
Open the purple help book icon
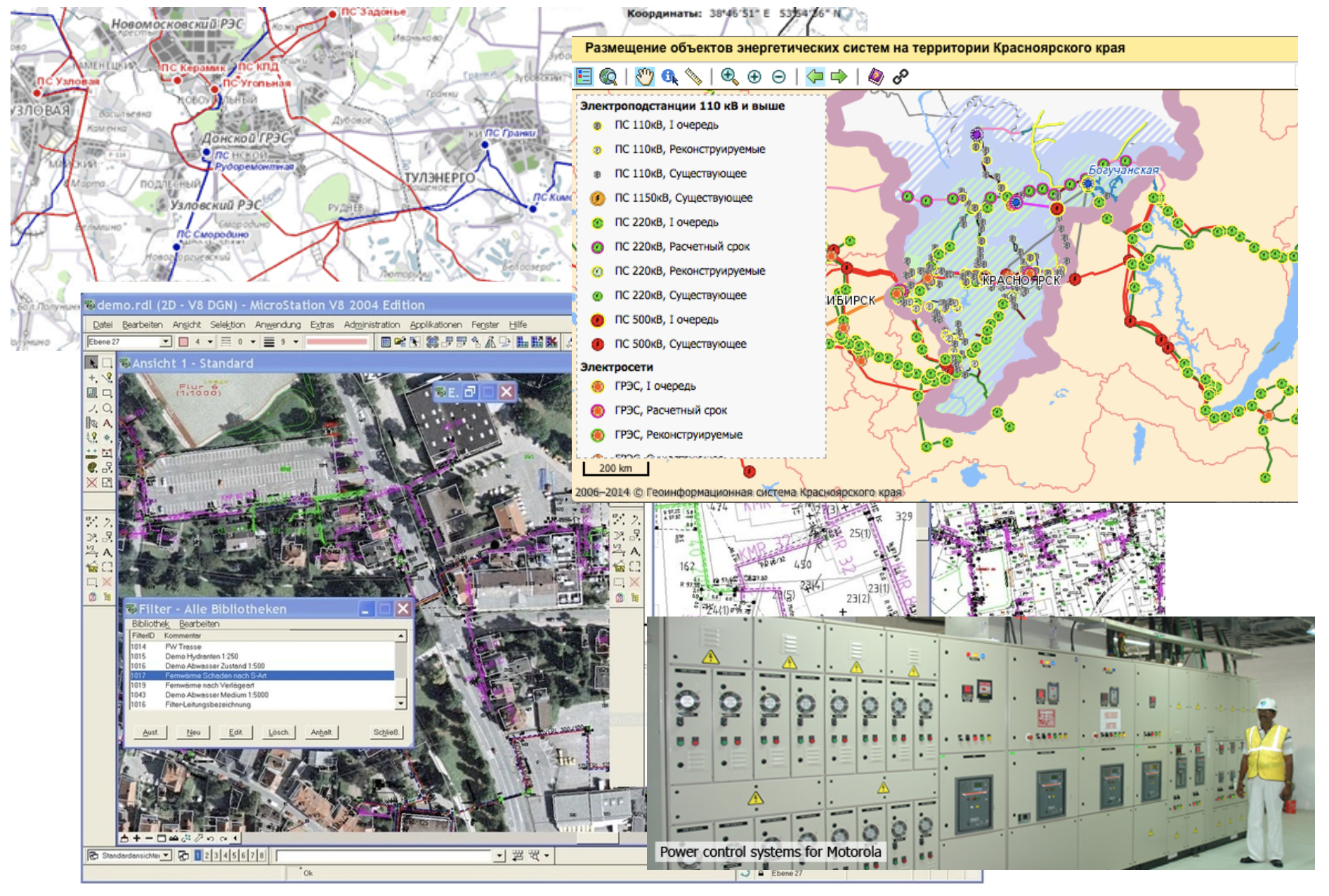[875, 77]
